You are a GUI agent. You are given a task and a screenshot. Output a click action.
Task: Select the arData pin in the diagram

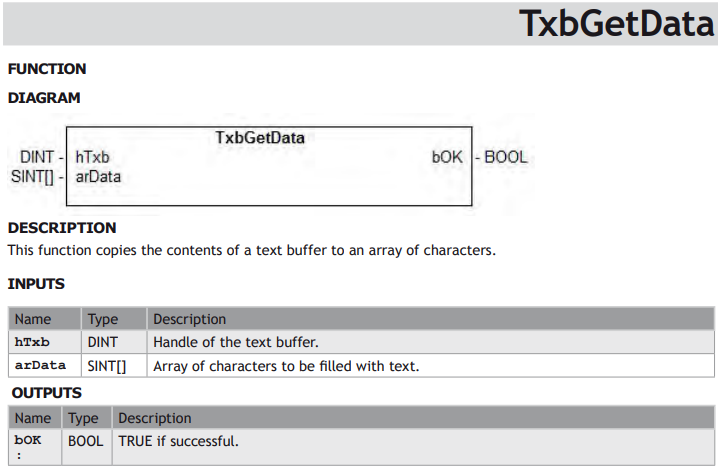coord(98,177)
